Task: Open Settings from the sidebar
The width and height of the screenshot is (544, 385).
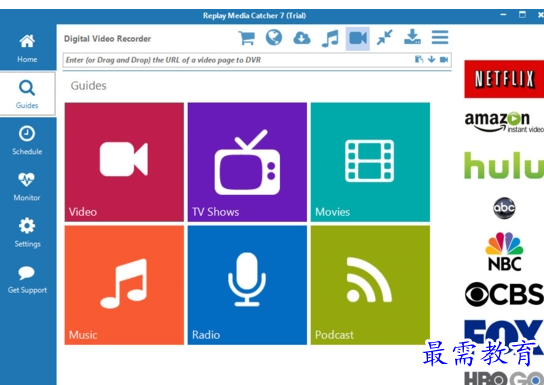Action: [x=27, y=232]
